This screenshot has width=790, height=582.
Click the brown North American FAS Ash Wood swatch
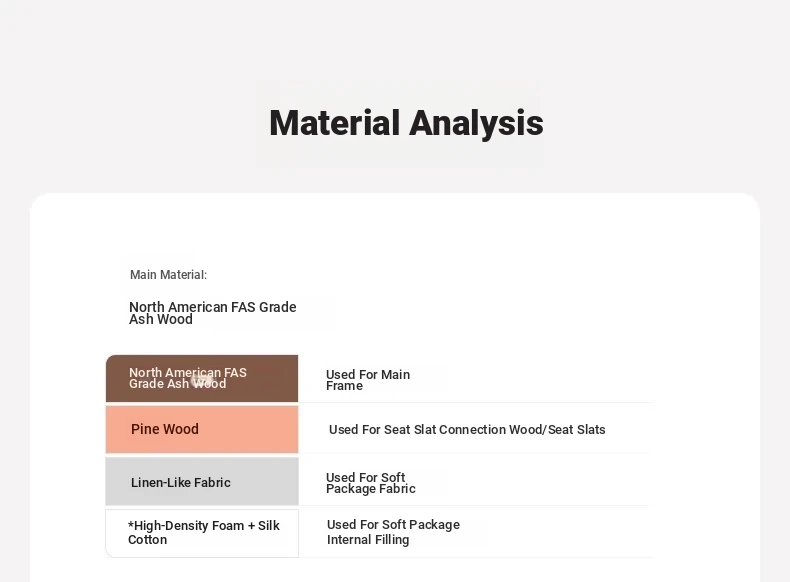[x=202, y=378]
